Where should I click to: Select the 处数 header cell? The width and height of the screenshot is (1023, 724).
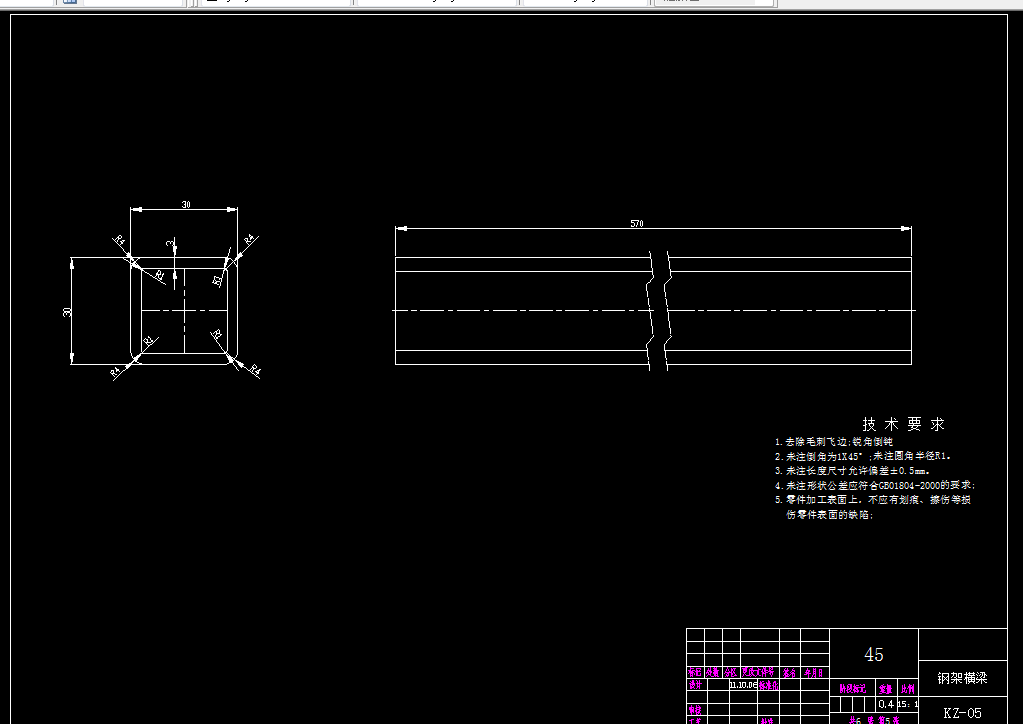click(712, 672)
